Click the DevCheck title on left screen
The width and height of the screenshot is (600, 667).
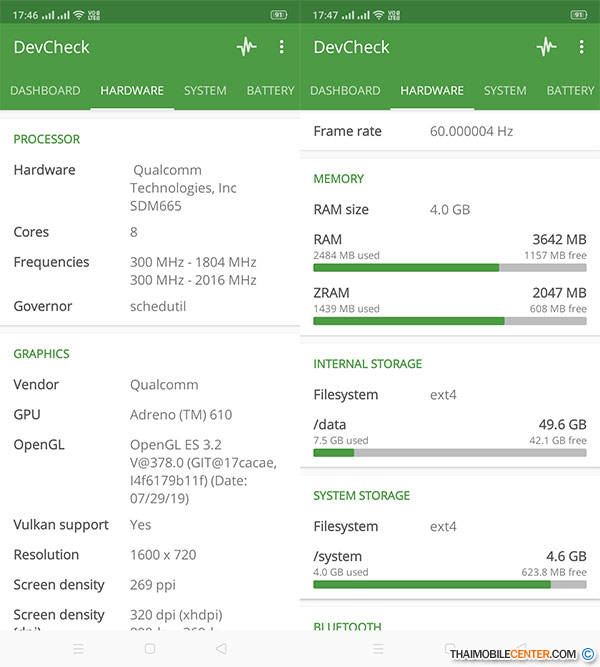click(52, 47)
